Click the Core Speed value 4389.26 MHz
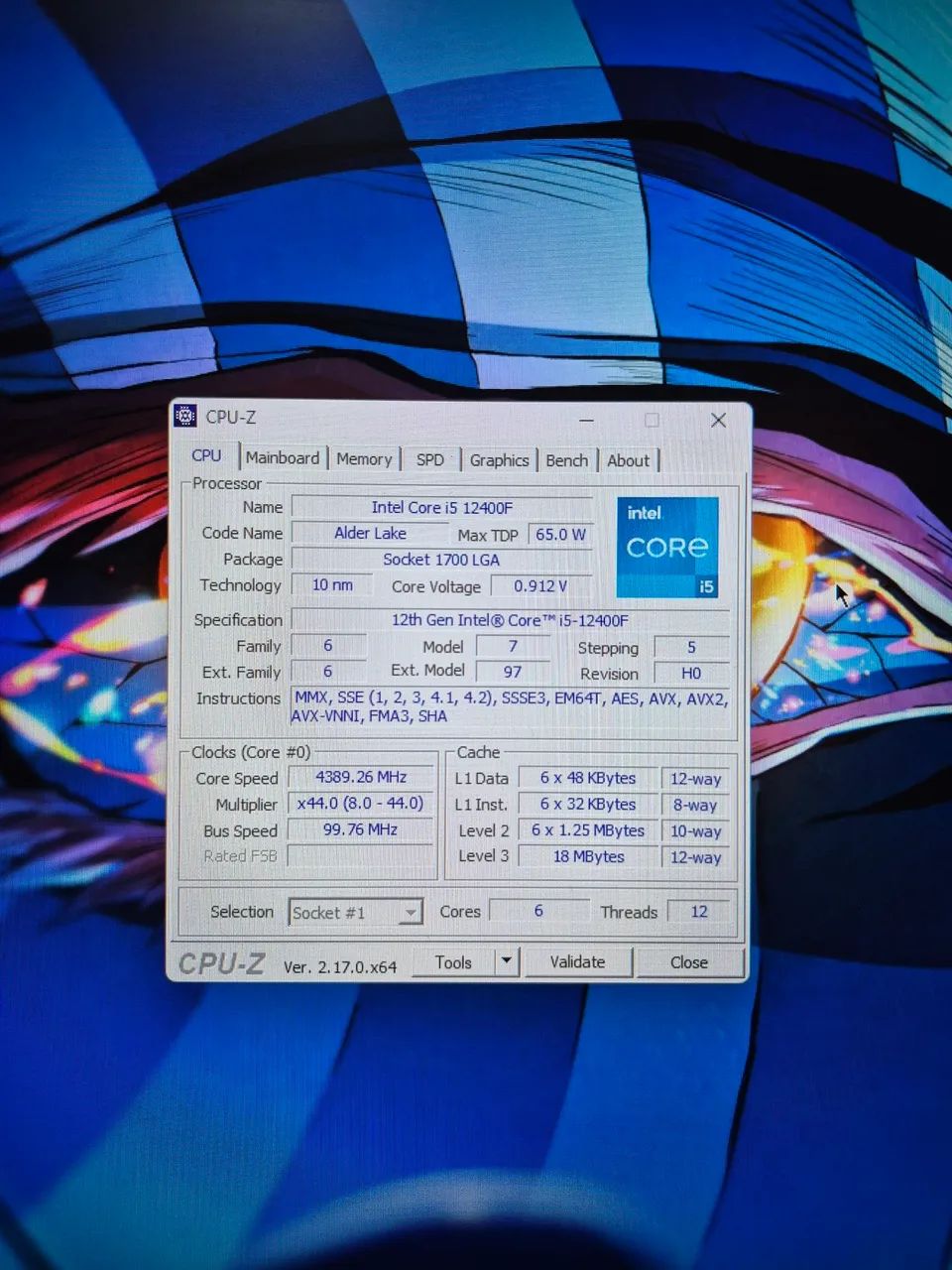The image size is (952, 1270). coord(361,777)
